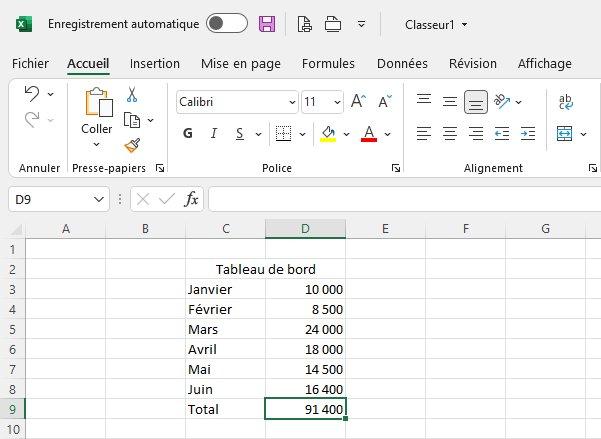
Task: Expand the underline style dropdown arrow
Action: (258, 134)
